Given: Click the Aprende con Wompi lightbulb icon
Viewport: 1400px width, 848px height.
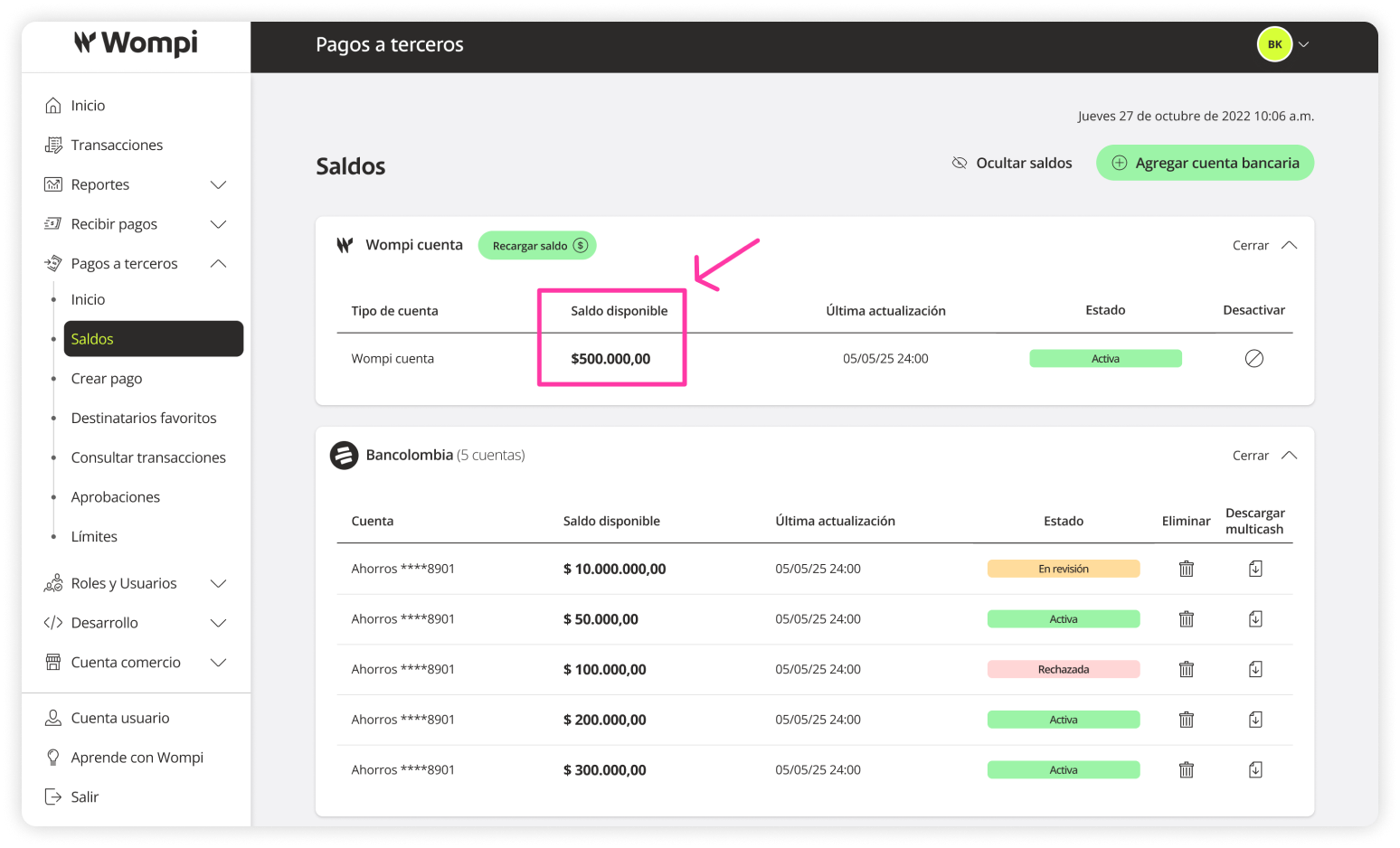Looking at the screenshot, I should coord(53,758).
